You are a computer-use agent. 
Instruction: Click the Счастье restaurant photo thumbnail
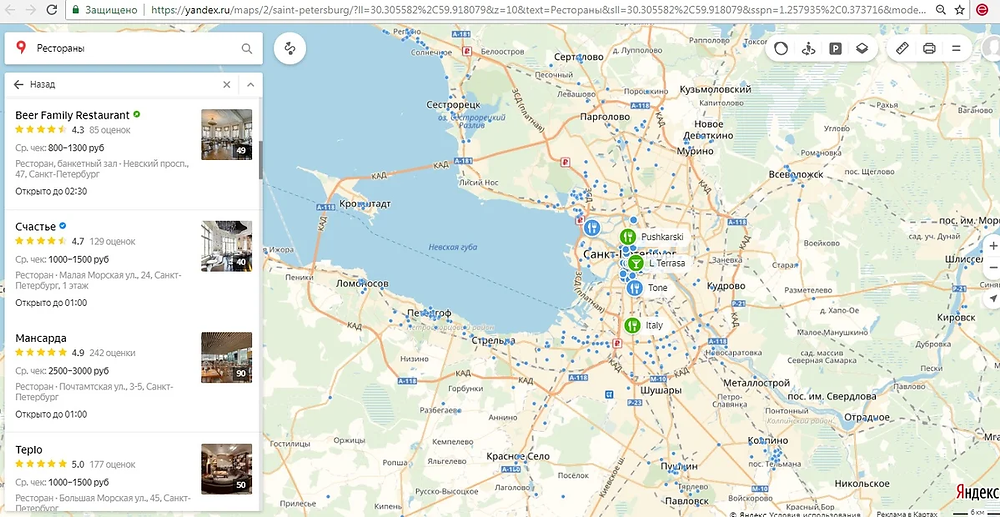[226, 246]
